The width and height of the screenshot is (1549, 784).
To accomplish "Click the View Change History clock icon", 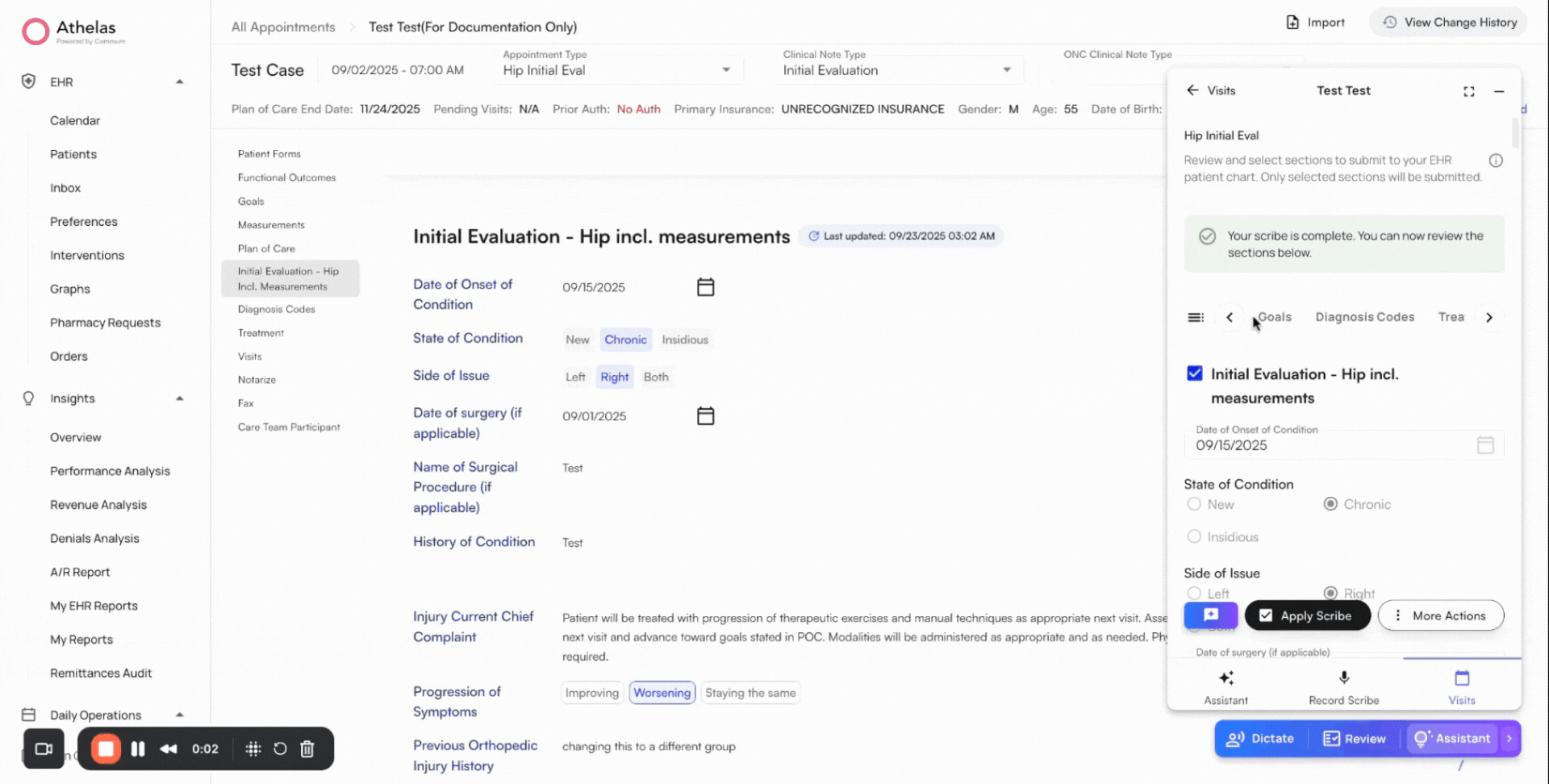I will [1390, 23].
